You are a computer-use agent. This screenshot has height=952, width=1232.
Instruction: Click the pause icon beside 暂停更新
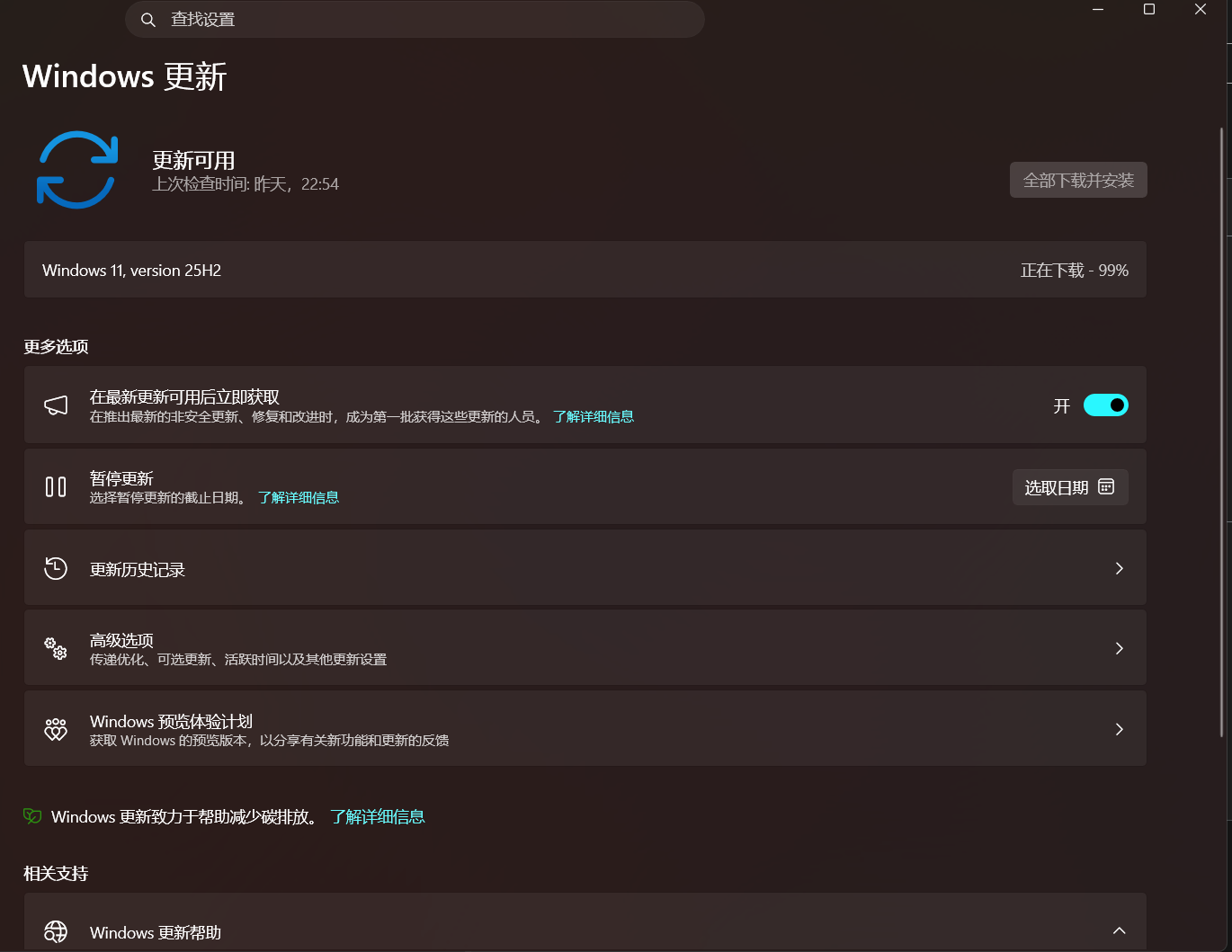[56, 487]
